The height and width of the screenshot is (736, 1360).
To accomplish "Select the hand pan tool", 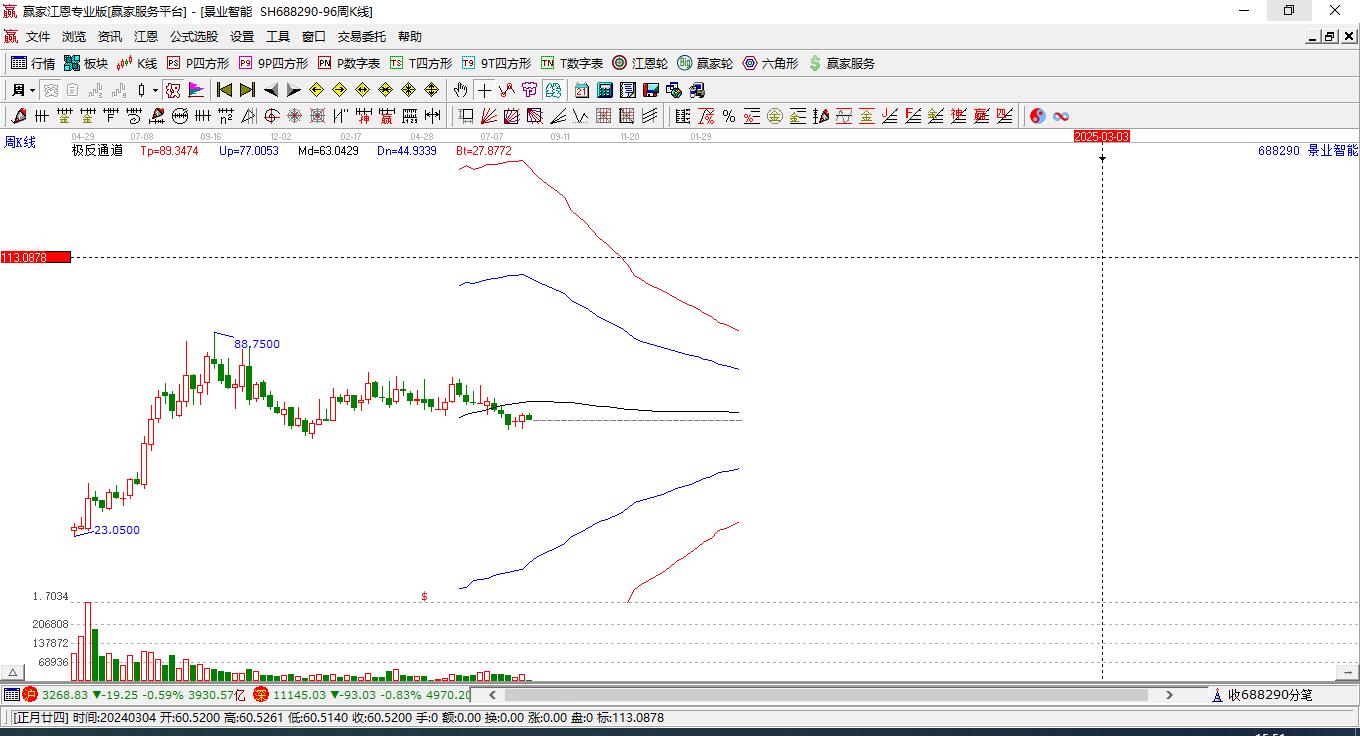I will (x=460, y=90).
